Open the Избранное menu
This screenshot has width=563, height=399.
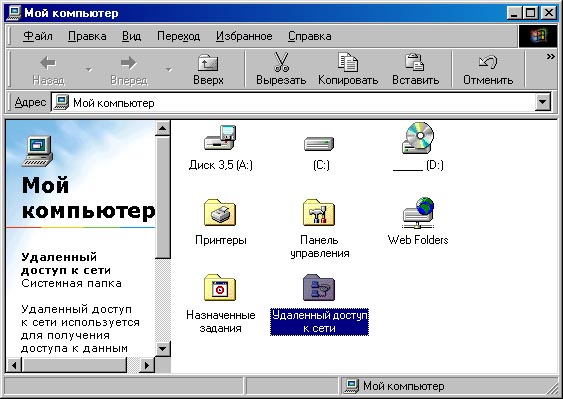244,36
